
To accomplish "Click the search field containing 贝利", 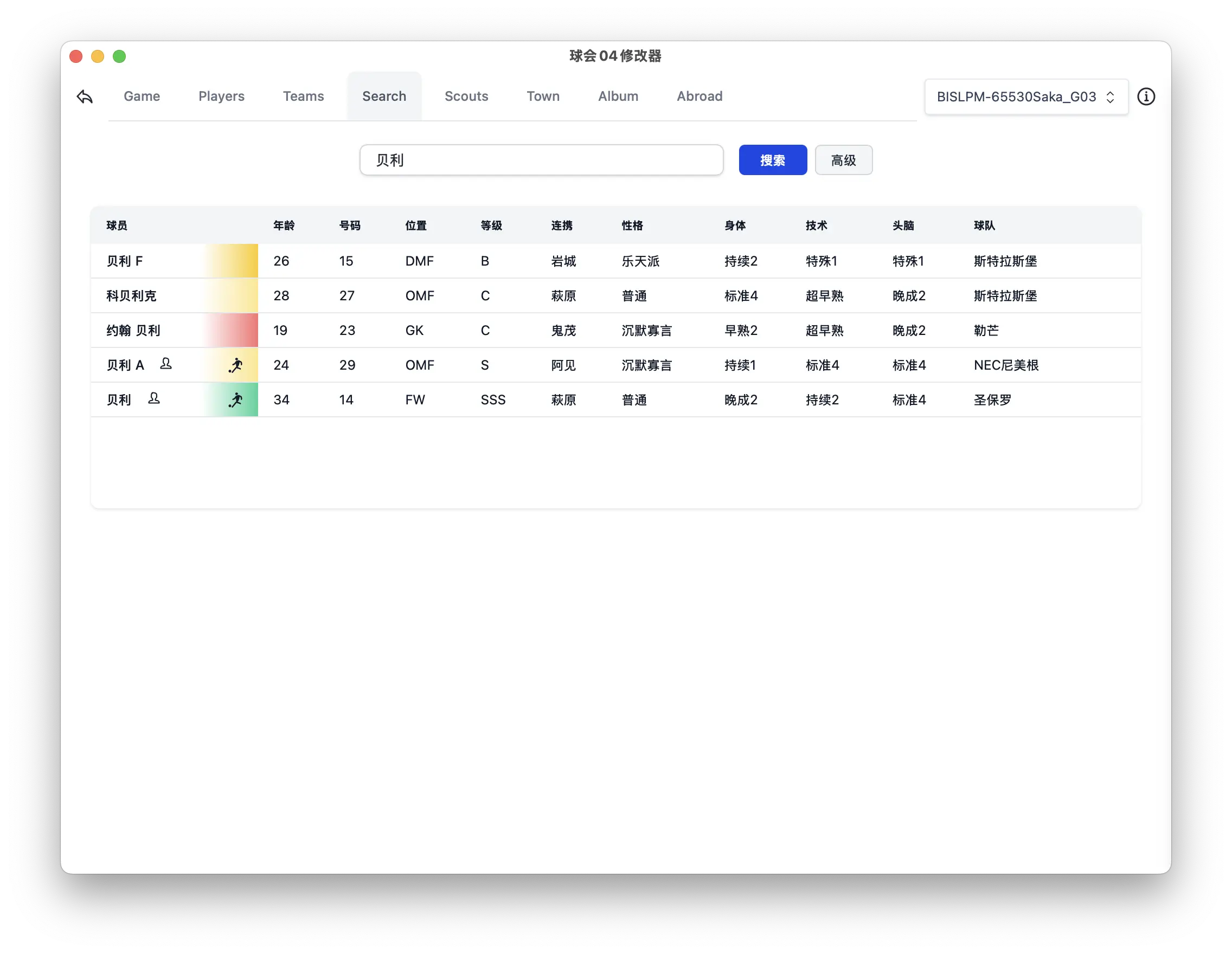I will 541,159.
